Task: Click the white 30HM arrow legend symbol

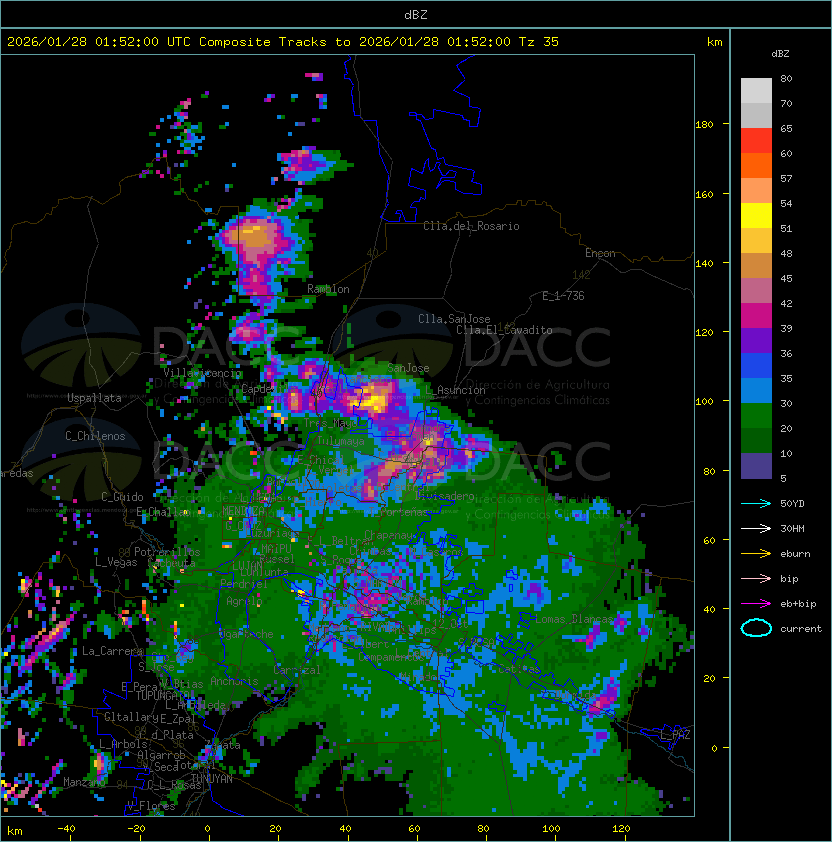Action: tap(756, 528)
